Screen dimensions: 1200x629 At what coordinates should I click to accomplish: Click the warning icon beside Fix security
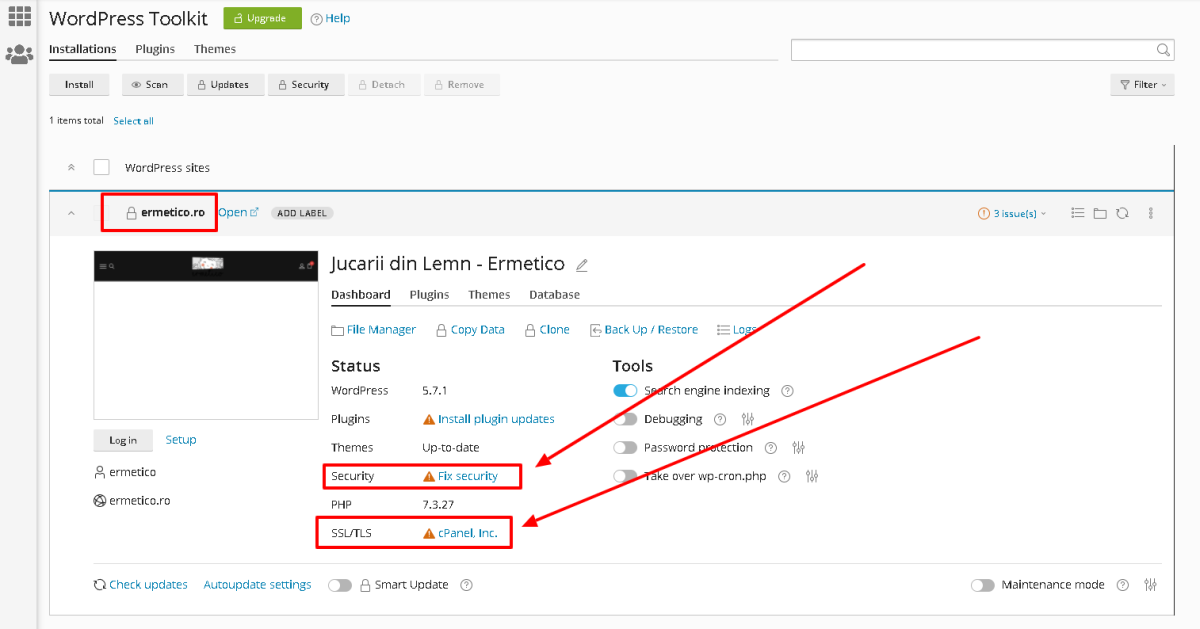(x=429, y=476)
